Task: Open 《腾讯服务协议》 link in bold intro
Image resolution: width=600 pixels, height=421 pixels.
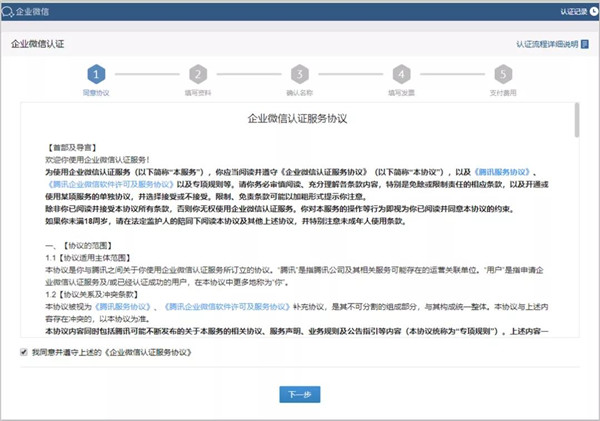Action: (502, 172)
